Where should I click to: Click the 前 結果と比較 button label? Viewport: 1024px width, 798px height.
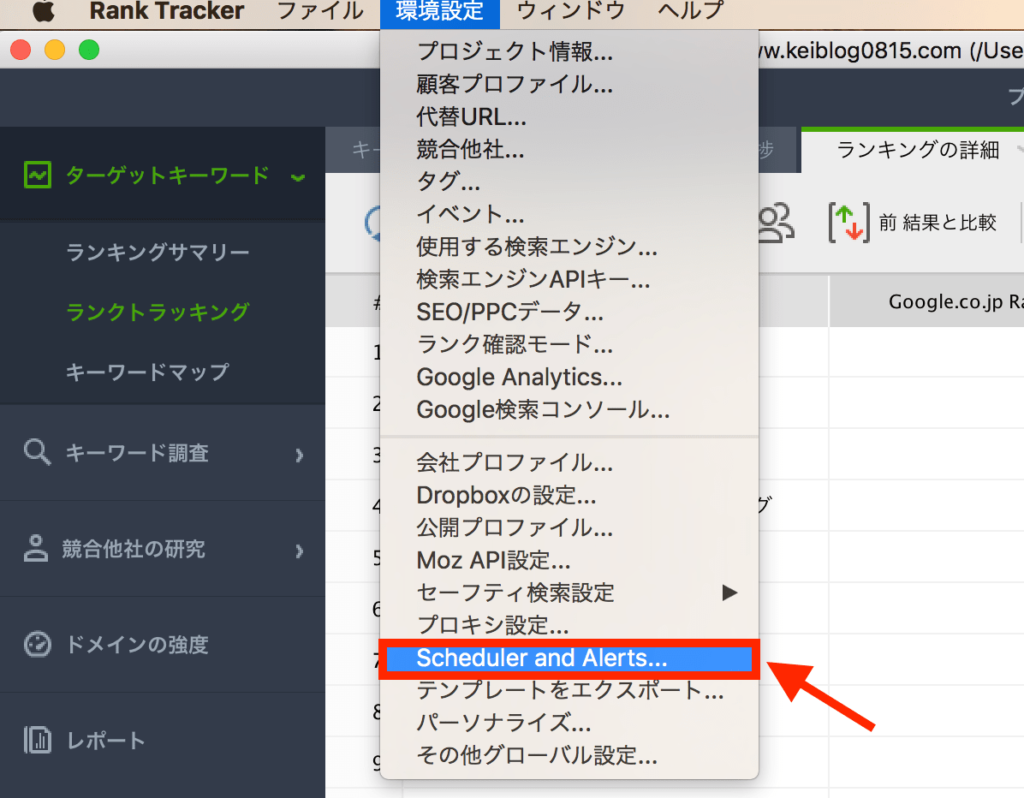tap(938, 223)
